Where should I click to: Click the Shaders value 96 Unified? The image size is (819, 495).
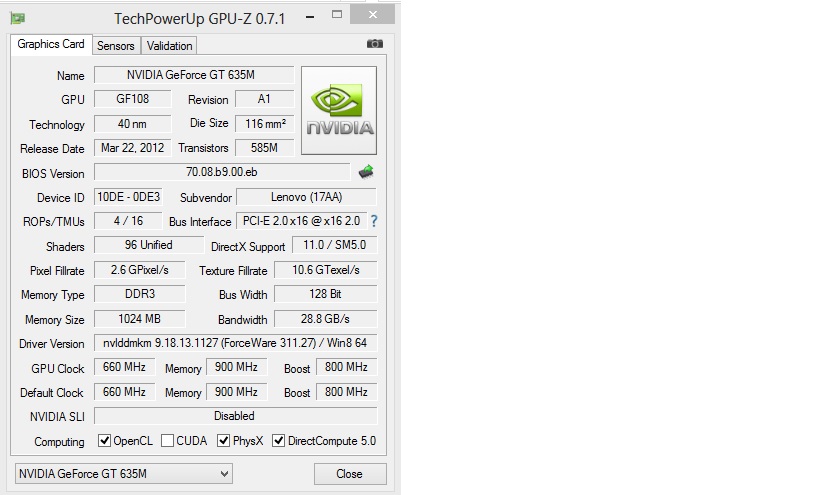point(149,245)
